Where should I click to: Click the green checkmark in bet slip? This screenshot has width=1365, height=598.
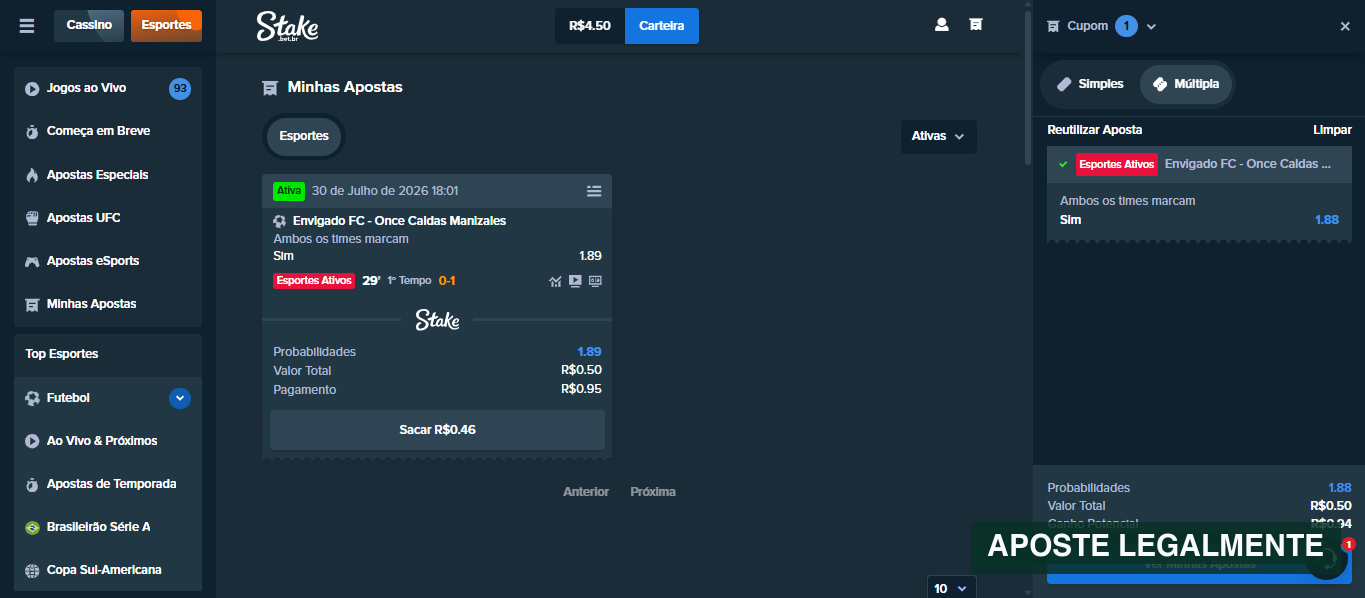[x=1063, y=164]
